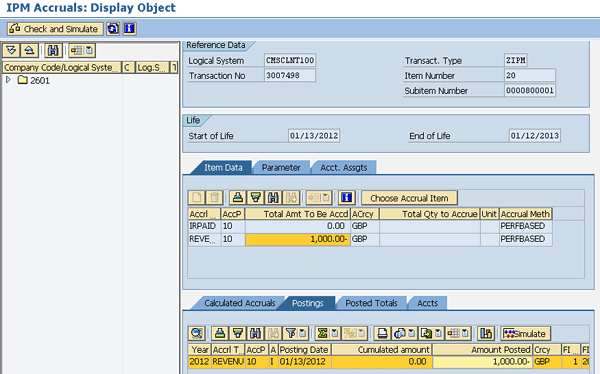Click the info icon in Item Data toolbar
The width and height of the screenshot is (600, 374).
coord(347,198)
